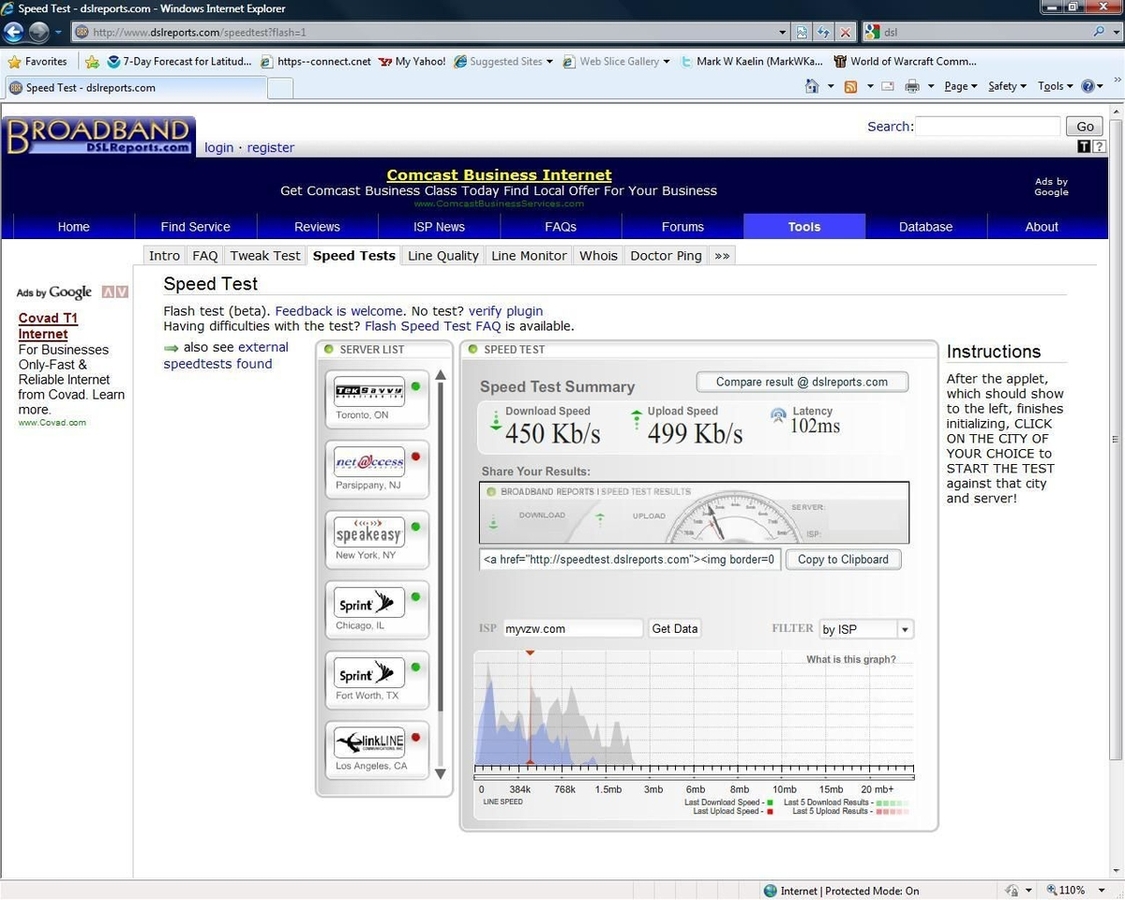Click the server list scroll down arrow

441,774
